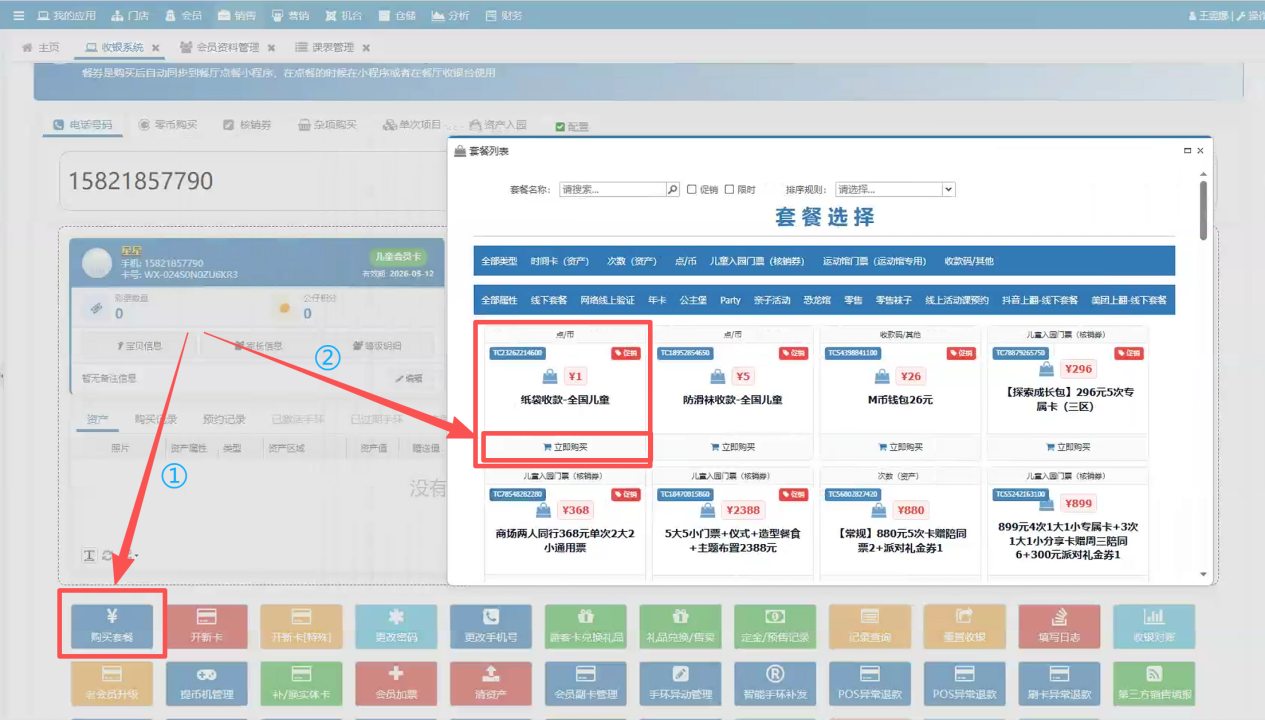Image resolution: width=1265 pixels, height=720 pixels.
Task: Click the search magnifier beside 套餐名称 field
Action: pos(673,189)
